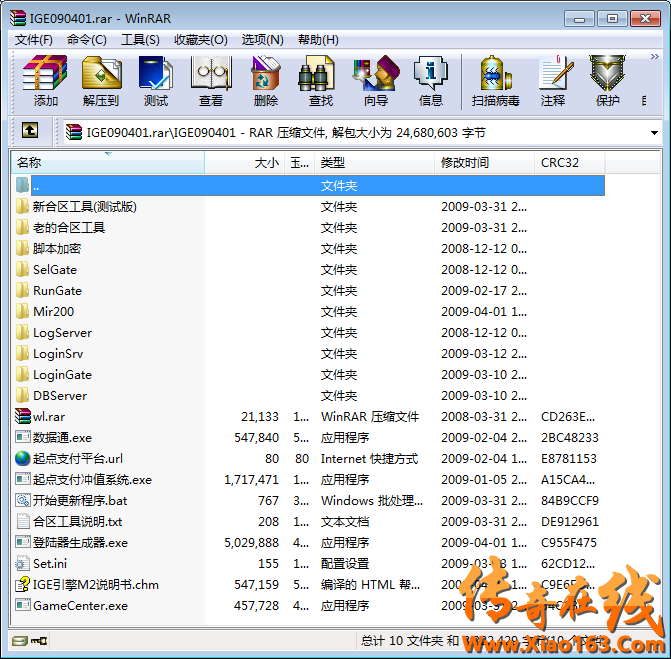671x659 pixels.
Task: Expand hidden toolbar buttons chevron
Action: coord(654,56)
